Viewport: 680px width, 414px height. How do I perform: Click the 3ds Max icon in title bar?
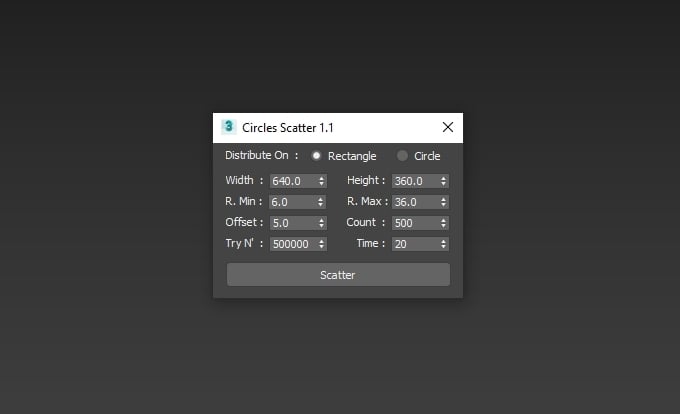(x=229, y=127)
